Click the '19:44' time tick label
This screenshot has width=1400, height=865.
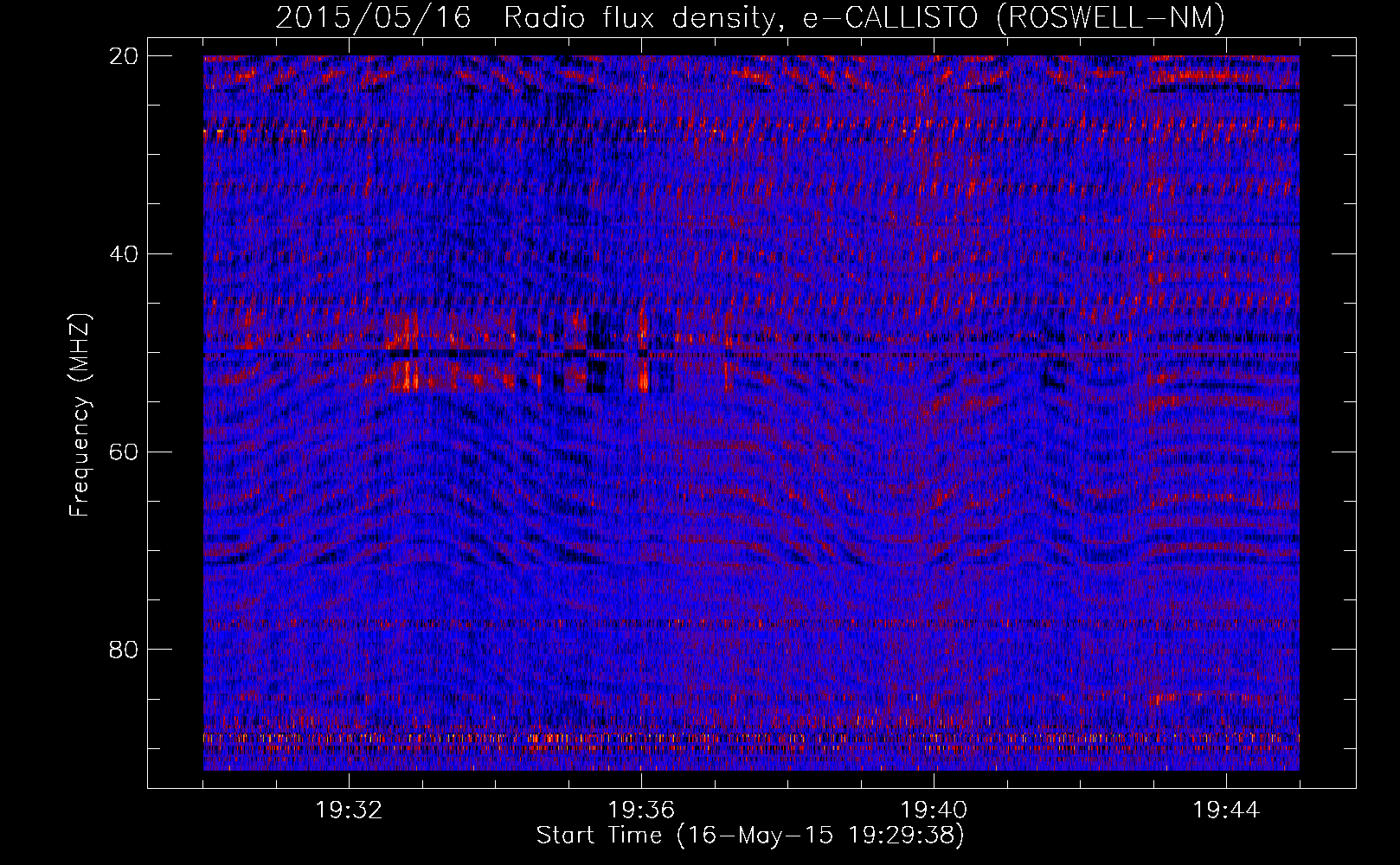1226,811
